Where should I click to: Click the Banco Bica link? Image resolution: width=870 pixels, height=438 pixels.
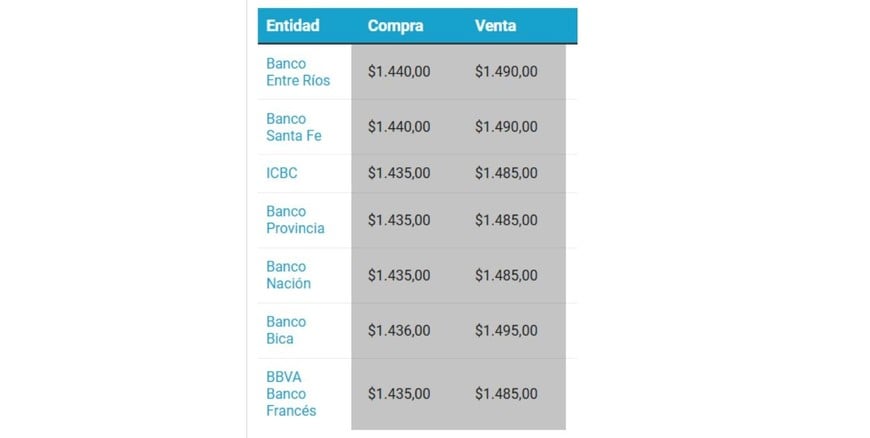click(286, 330)
